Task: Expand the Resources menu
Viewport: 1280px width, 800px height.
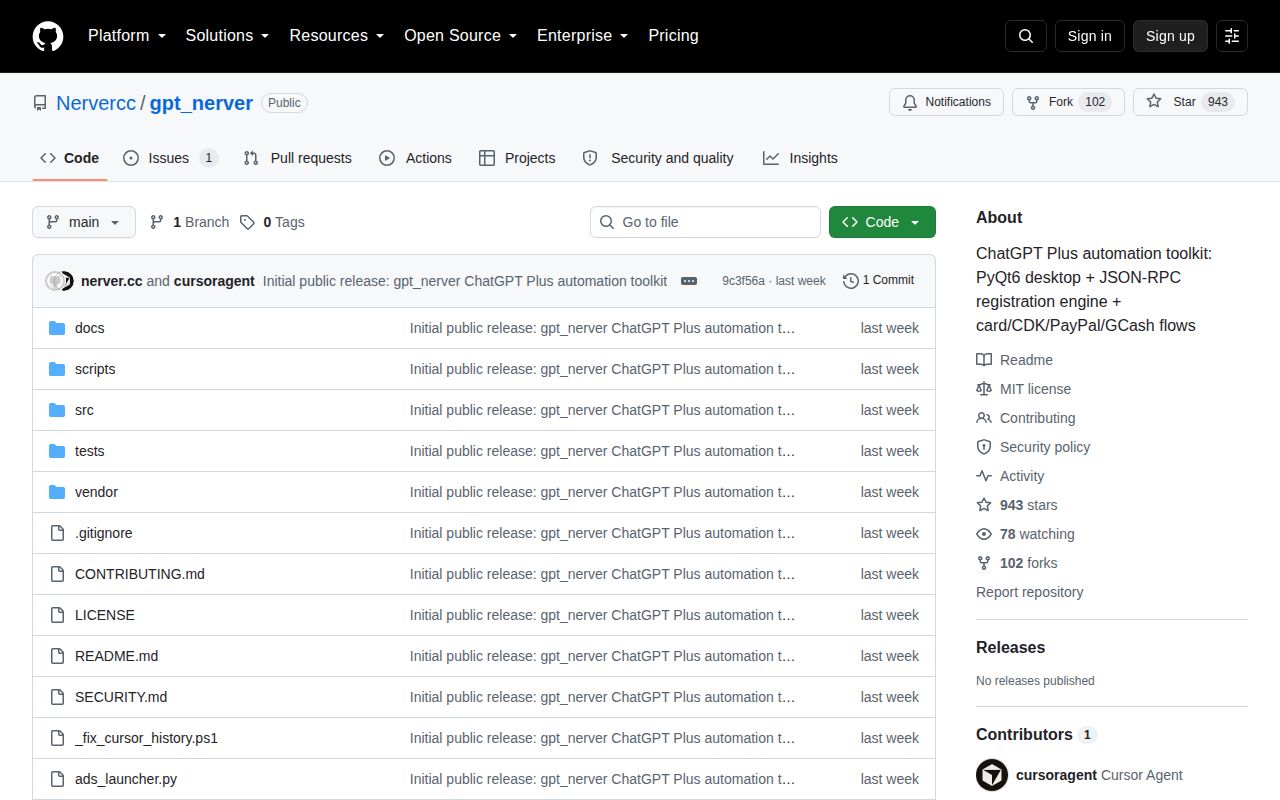Action: [337, 36]
